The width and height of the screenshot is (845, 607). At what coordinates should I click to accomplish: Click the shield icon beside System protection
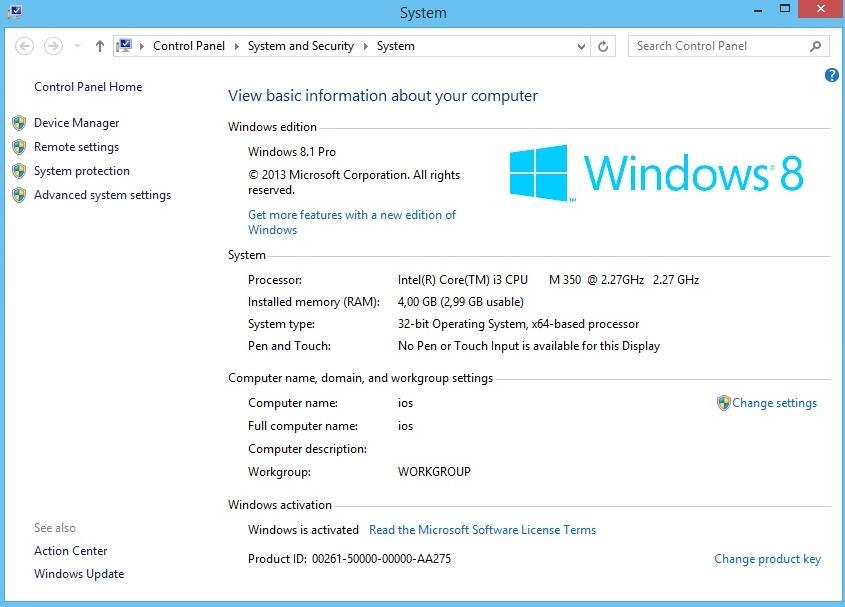tap(19, 171)
